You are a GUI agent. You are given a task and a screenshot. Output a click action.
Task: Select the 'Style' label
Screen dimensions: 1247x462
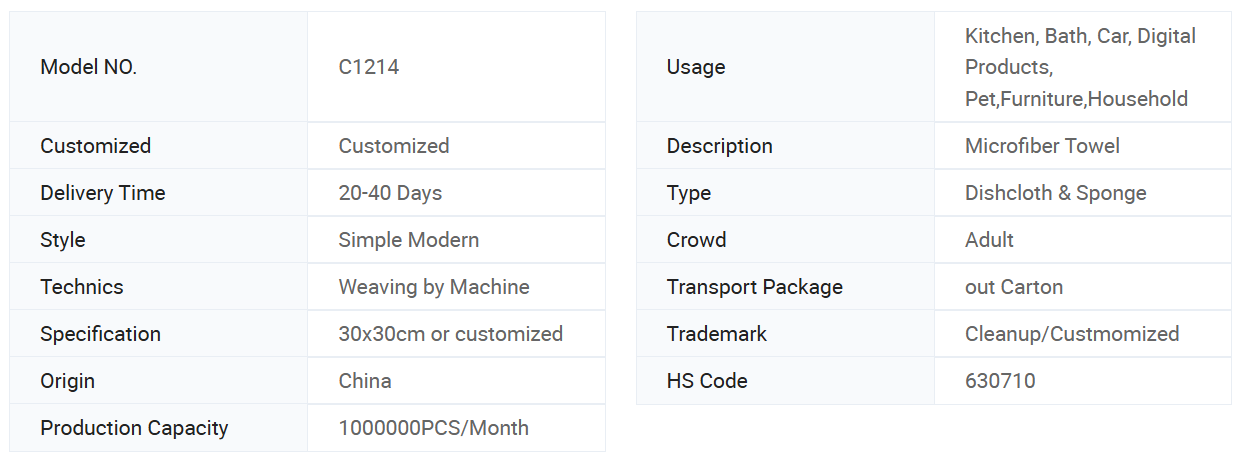click(x=63, y=240)
